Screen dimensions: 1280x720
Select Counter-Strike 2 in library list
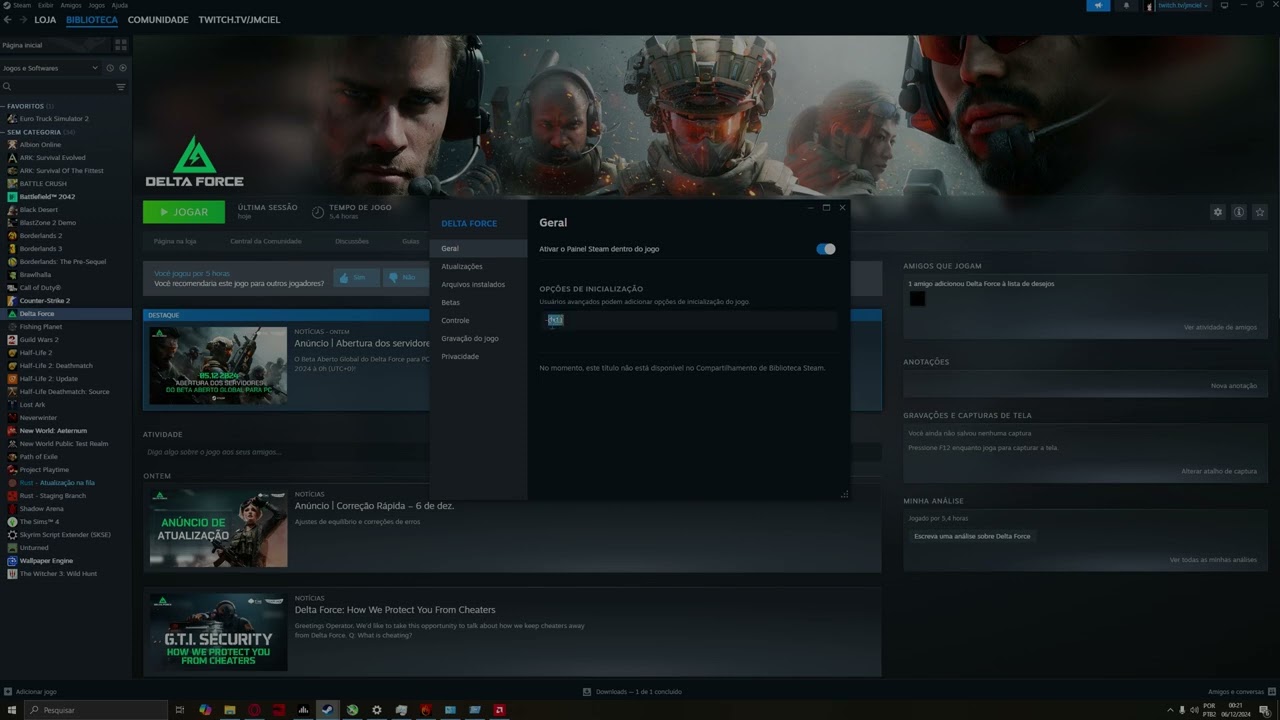[x=45, y=301]
